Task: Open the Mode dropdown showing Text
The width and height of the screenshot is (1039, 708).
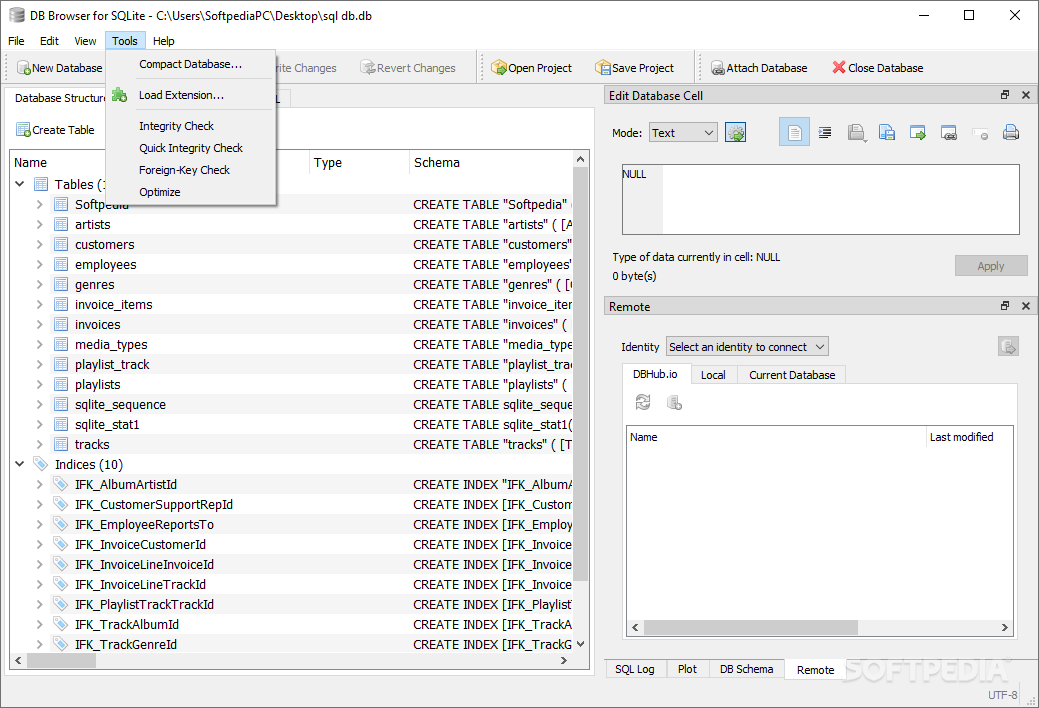Action: pyautogui.click(x=683, y=133)
